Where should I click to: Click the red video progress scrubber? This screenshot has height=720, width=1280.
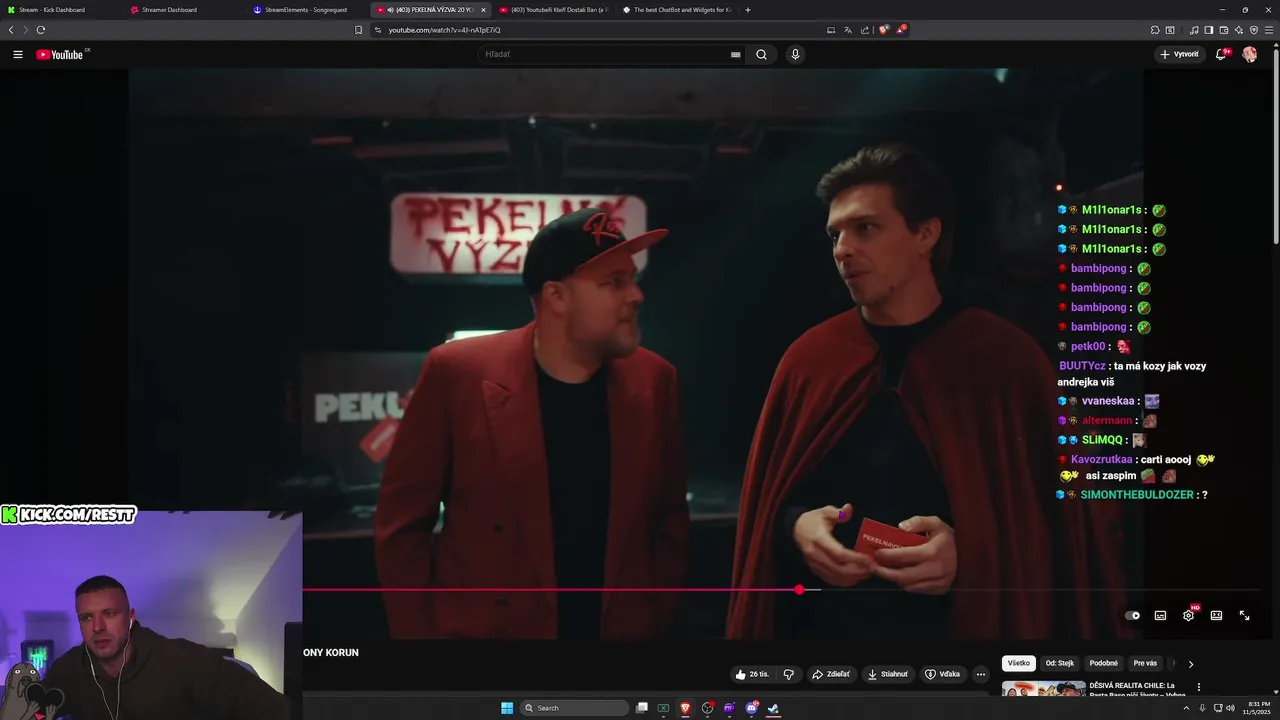(799, 590)
